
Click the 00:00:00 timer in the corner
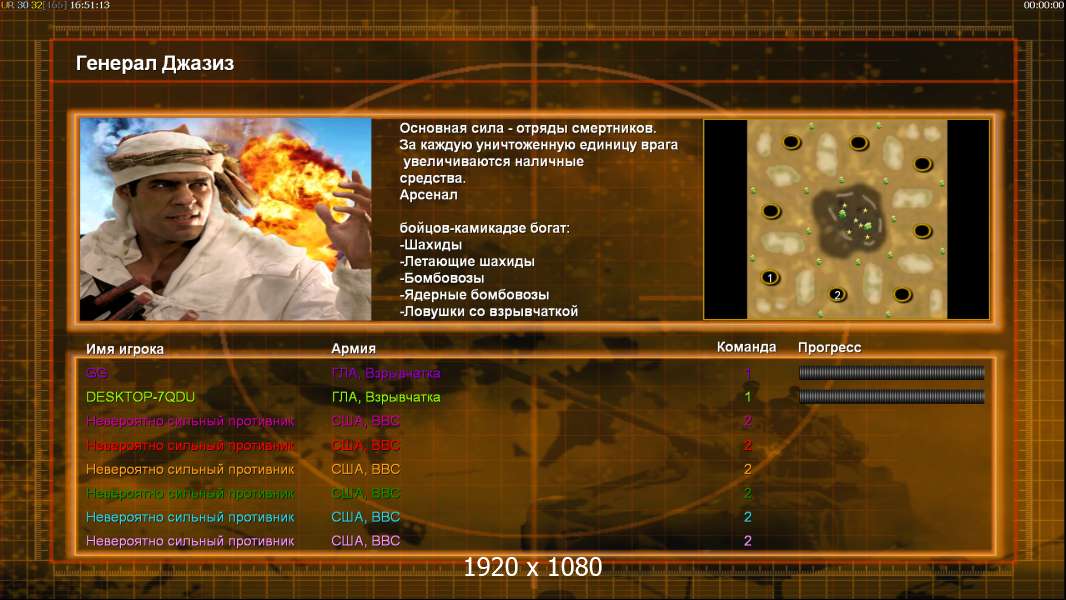[x=1043, y=5]
